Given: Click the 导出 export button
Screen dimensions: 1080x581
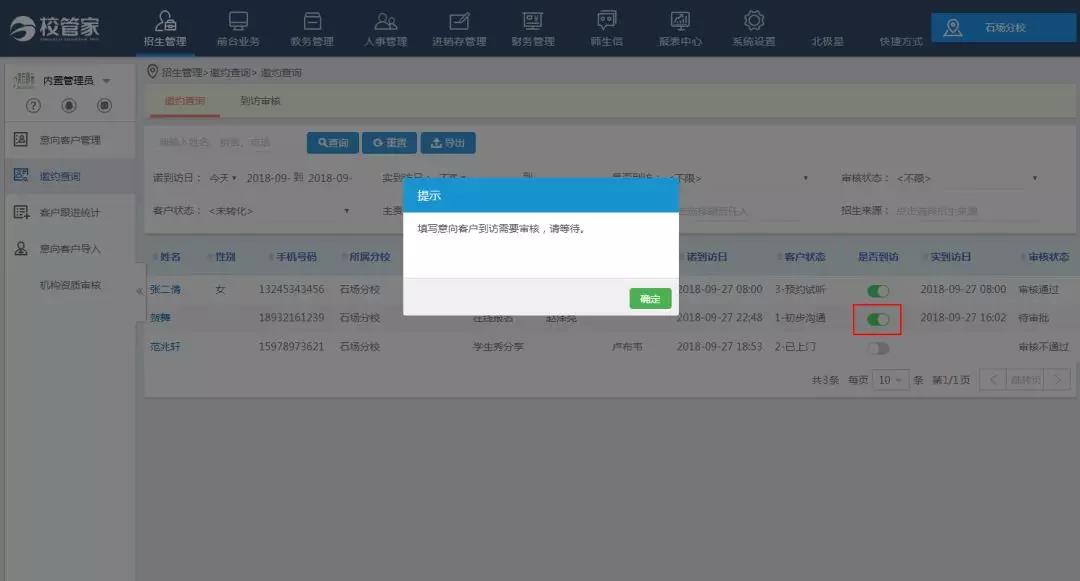Looking at the screenshot, I should pyautogui.click(x=448, y=143).
